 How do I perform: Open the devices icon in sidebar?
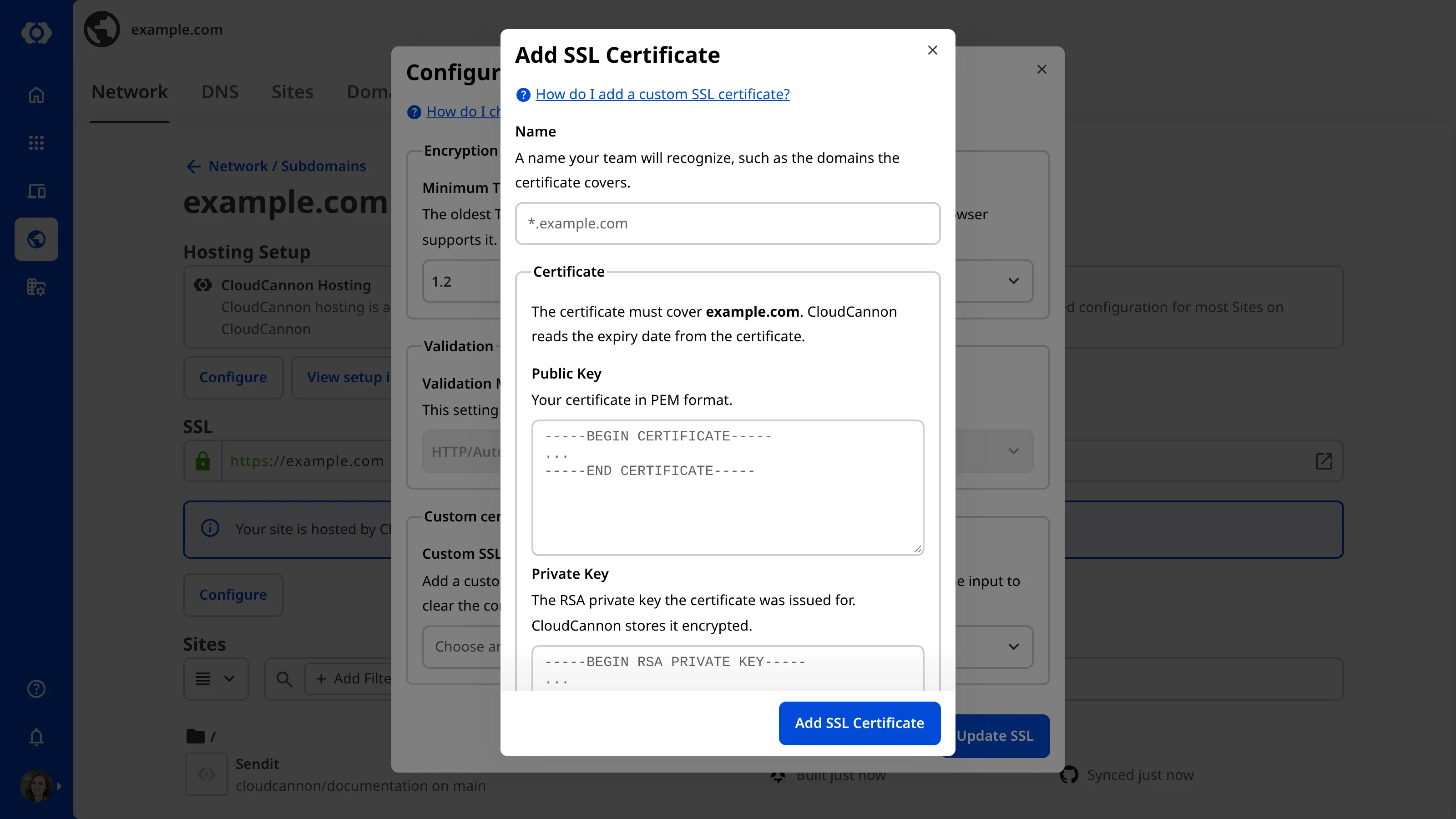point(36,191)
